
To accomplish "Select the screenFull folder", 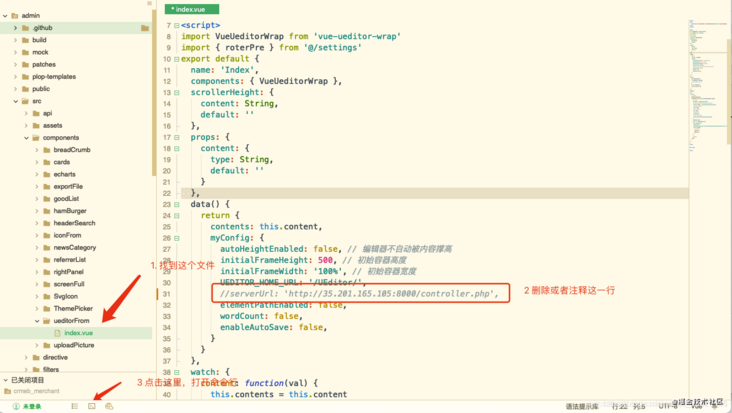I will pos(69,284).
